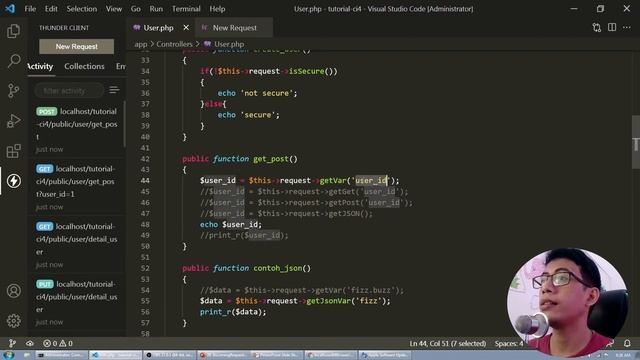The image size is (640, 360).
Task: Click the eye icon in status bar
Action: coord(30,343)
